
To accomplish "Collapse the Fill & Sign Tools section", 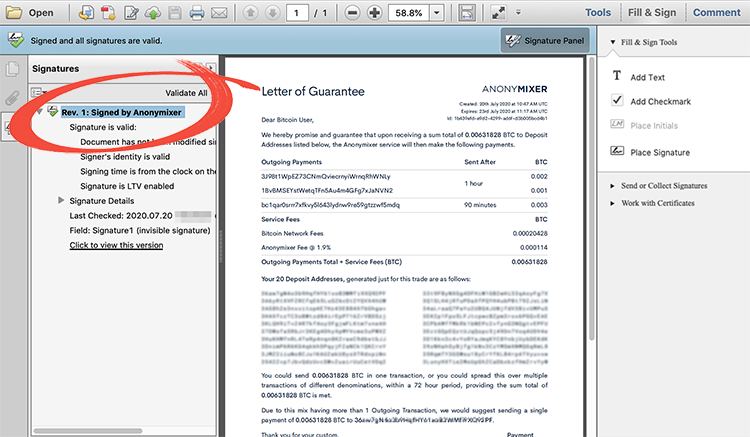I will pos(611,43).
